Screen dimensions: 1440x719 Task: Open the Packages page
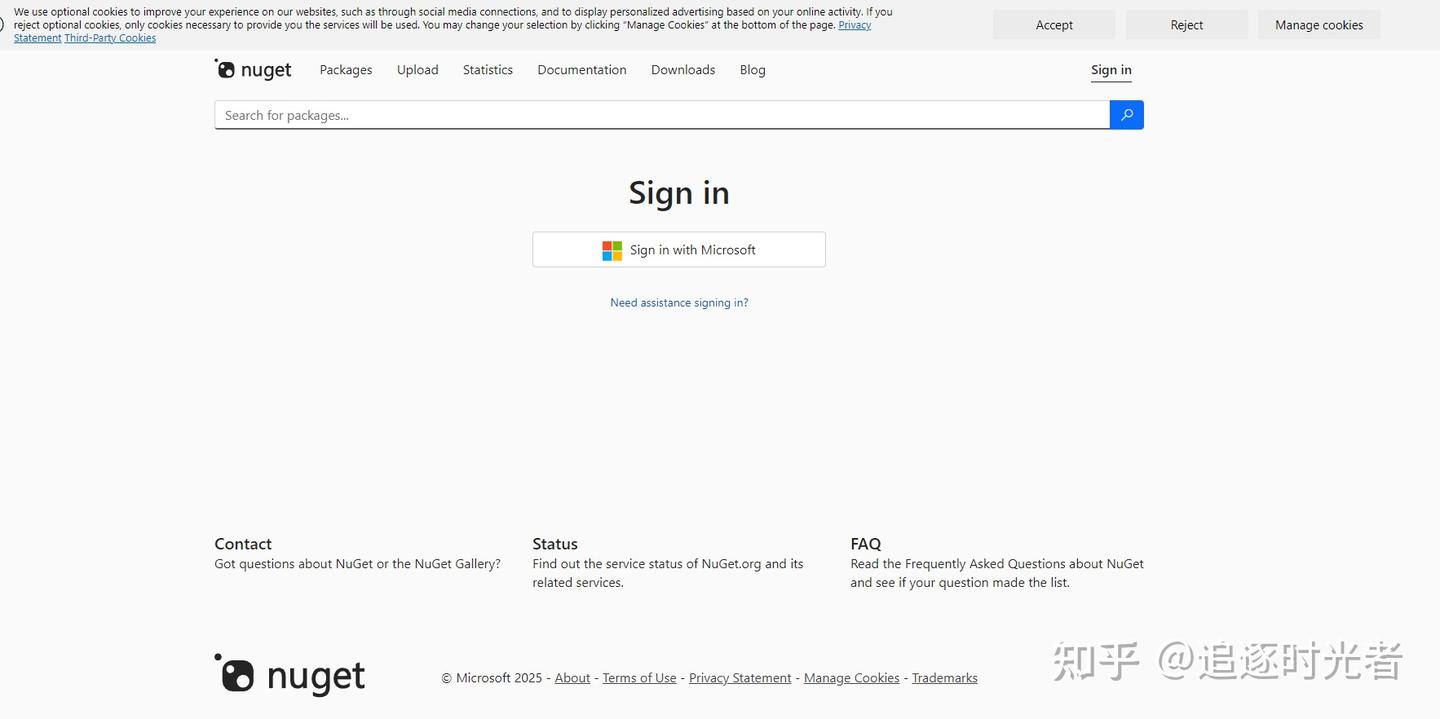(345, 69)
